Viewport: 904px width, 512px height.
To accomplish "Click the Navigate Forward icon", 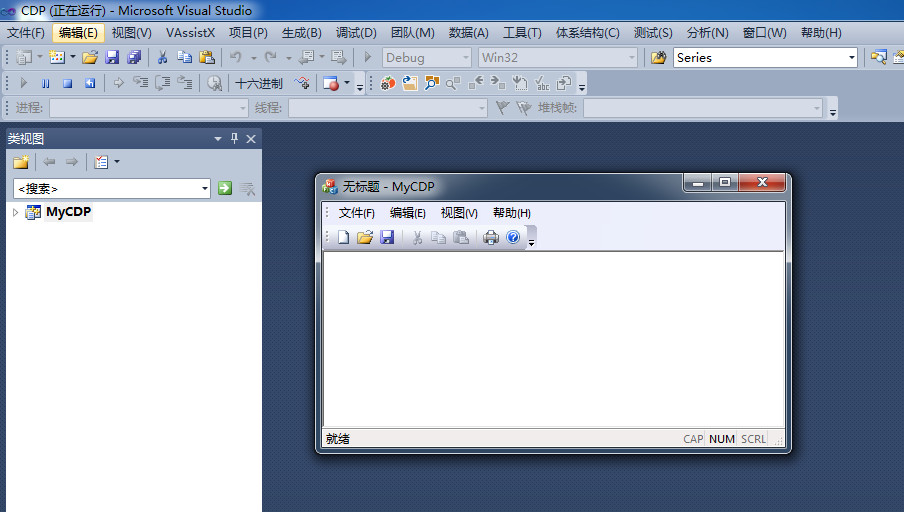I will click(x=338, y=57).
